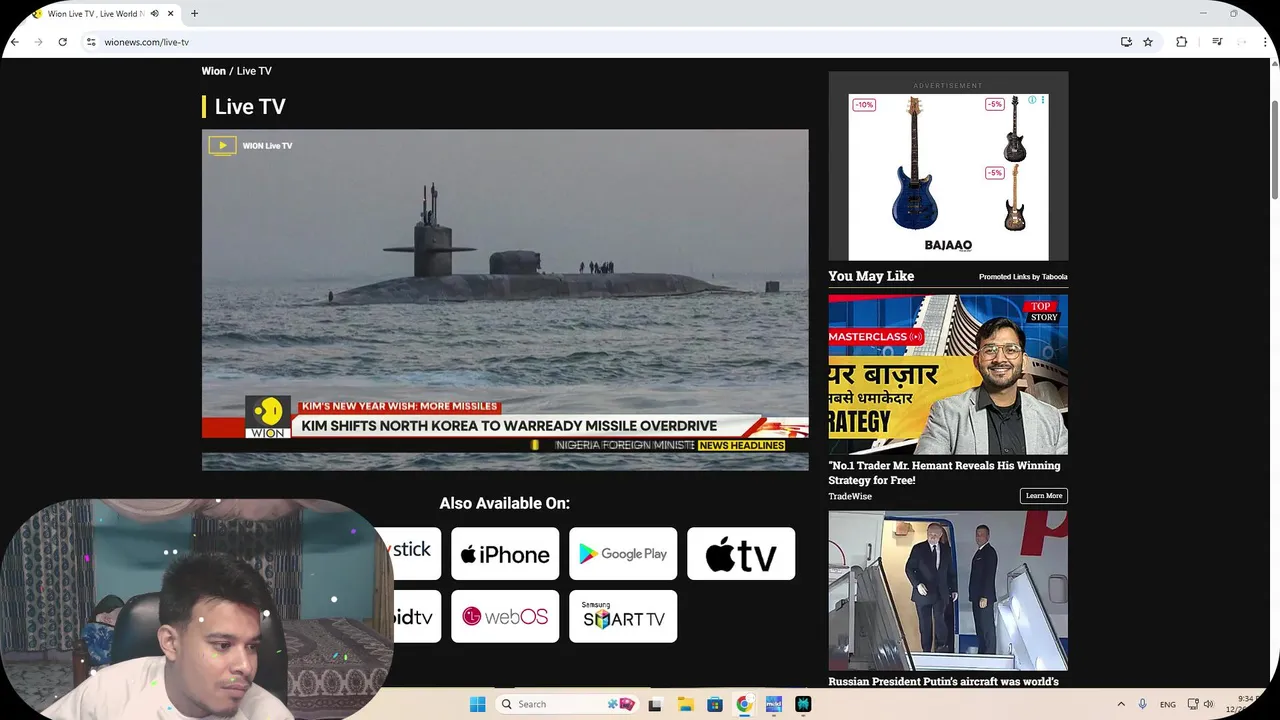The height and width of the screenshot is (720, 1280).
Task: Open the Chrome extensions puzzle icon
Action: click(1181, 42)
